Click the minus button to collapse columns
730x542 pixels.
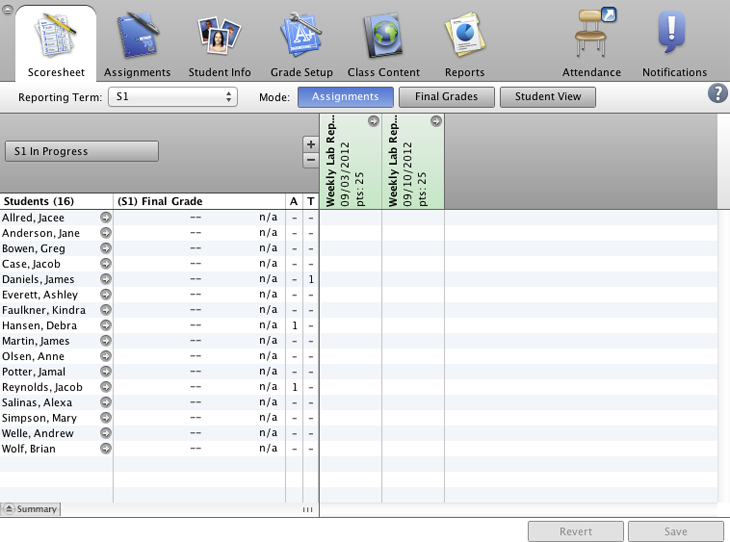click(310, 160)
